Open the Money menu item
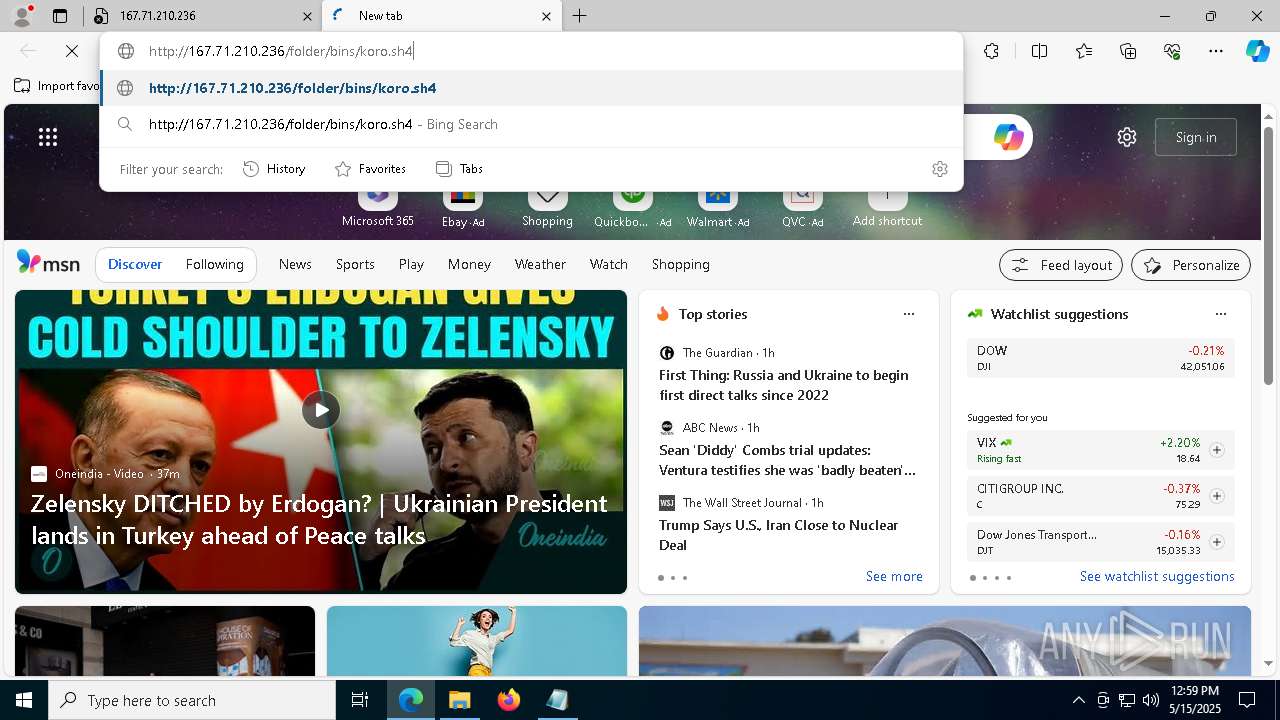The height and width of the screenshot is (720, 1280). pos(469,264)
